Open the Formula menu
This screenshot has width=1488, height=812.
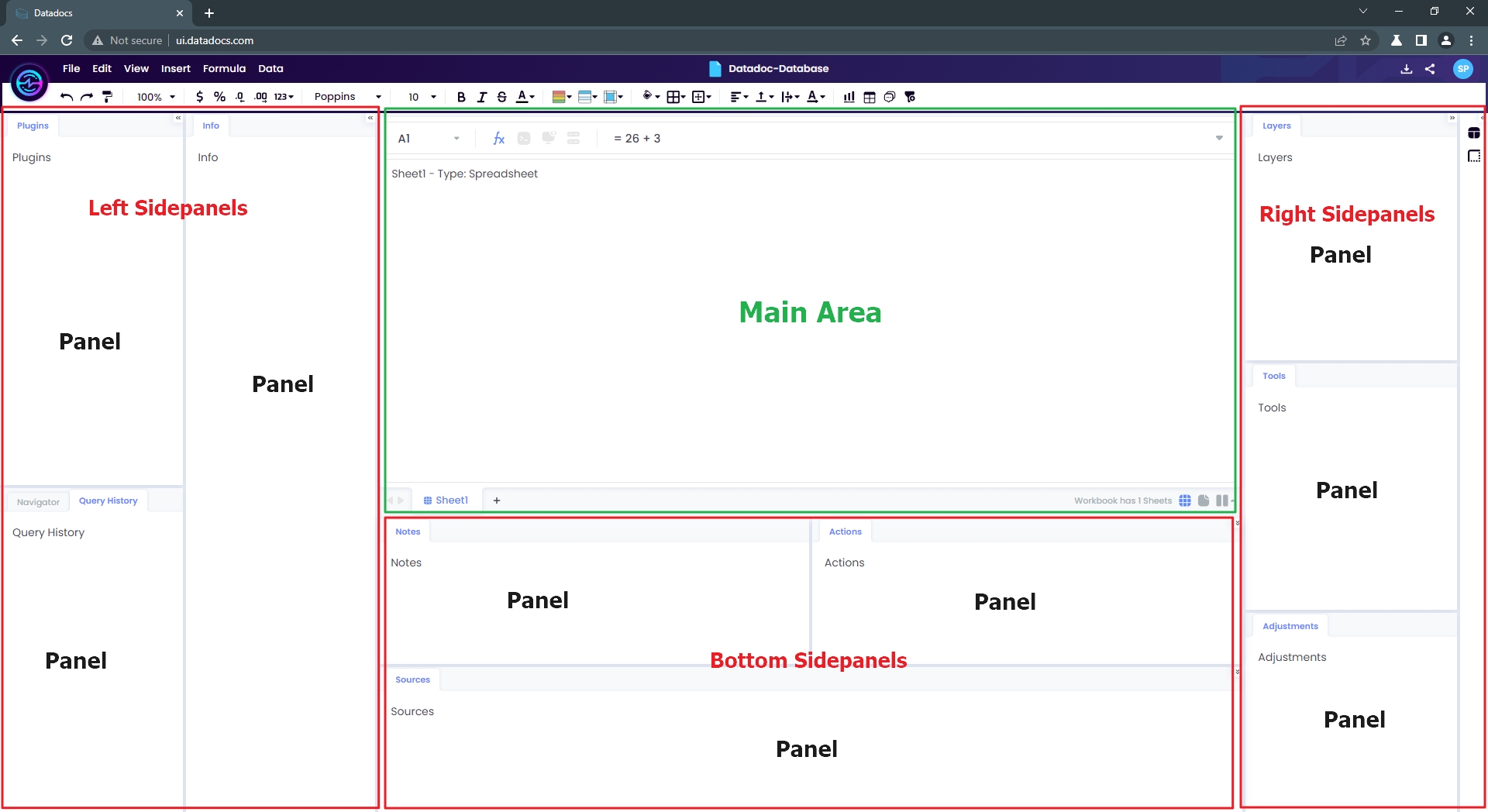click(224, 68)
